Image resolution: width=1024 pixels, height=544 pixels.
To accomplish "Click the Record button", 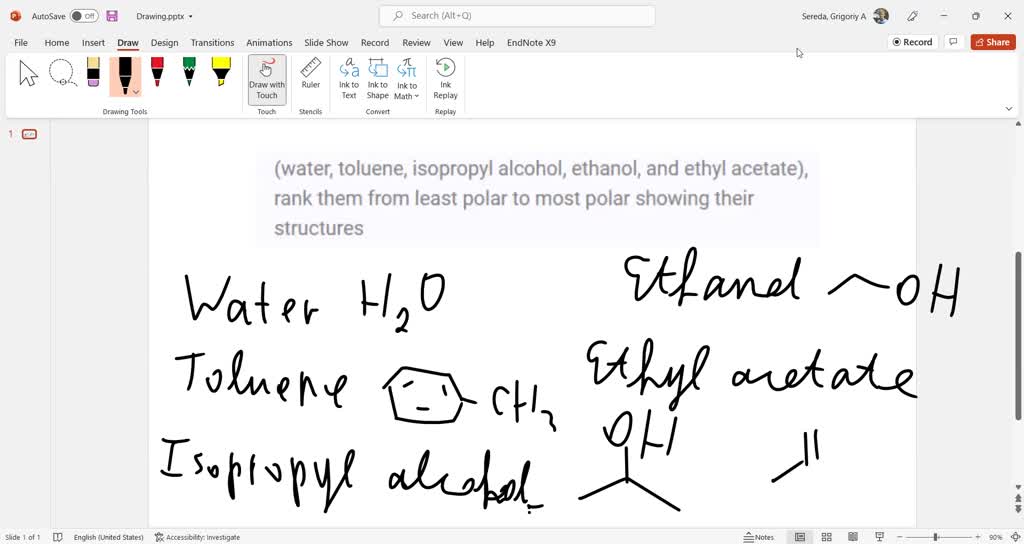I will tap(912, 42).
